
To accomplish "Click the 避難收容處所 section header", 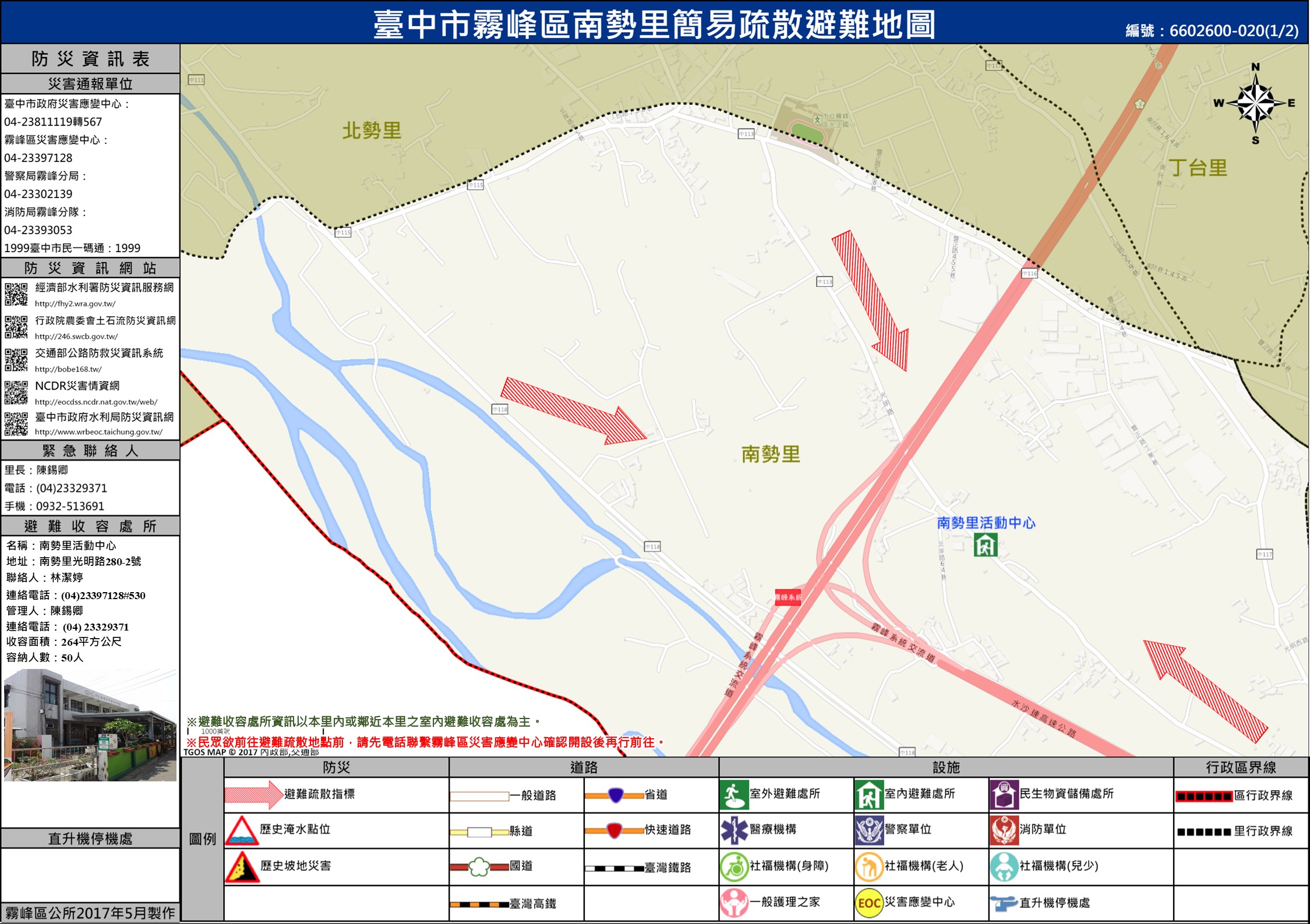I will click(x=90, y=526).
